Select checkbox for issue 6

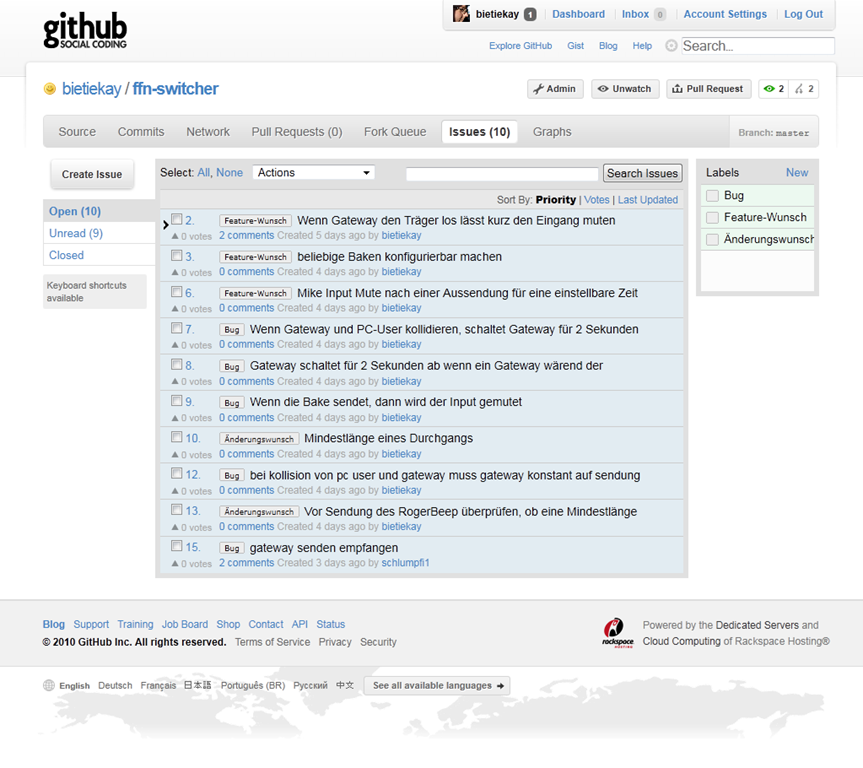click(177, 292)
